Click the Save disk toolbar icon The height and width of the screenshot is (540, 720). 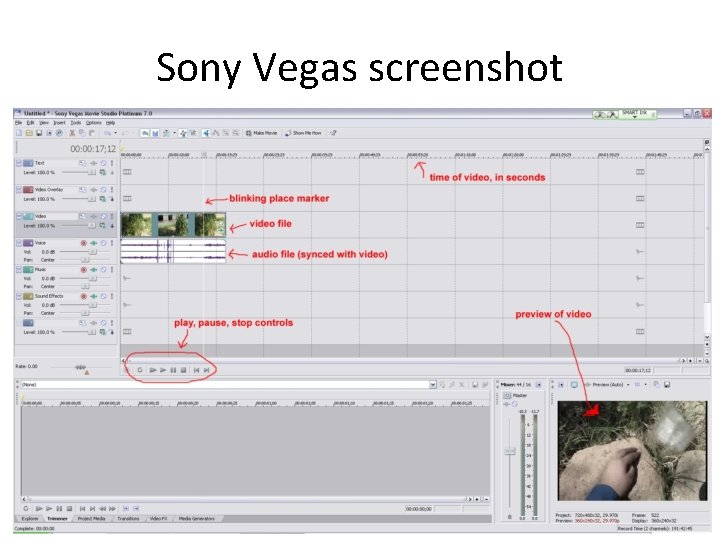39,133
